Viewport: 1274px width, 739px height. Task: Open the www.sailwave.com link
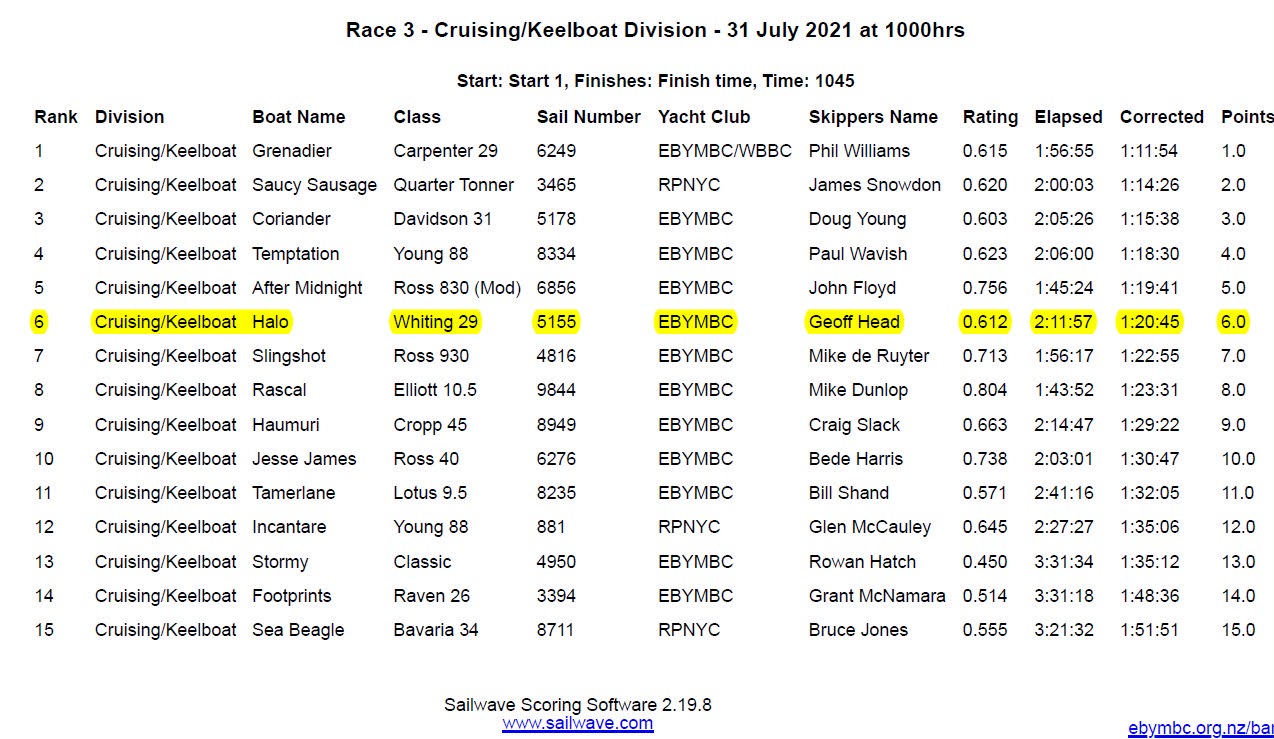pos(577,723)
